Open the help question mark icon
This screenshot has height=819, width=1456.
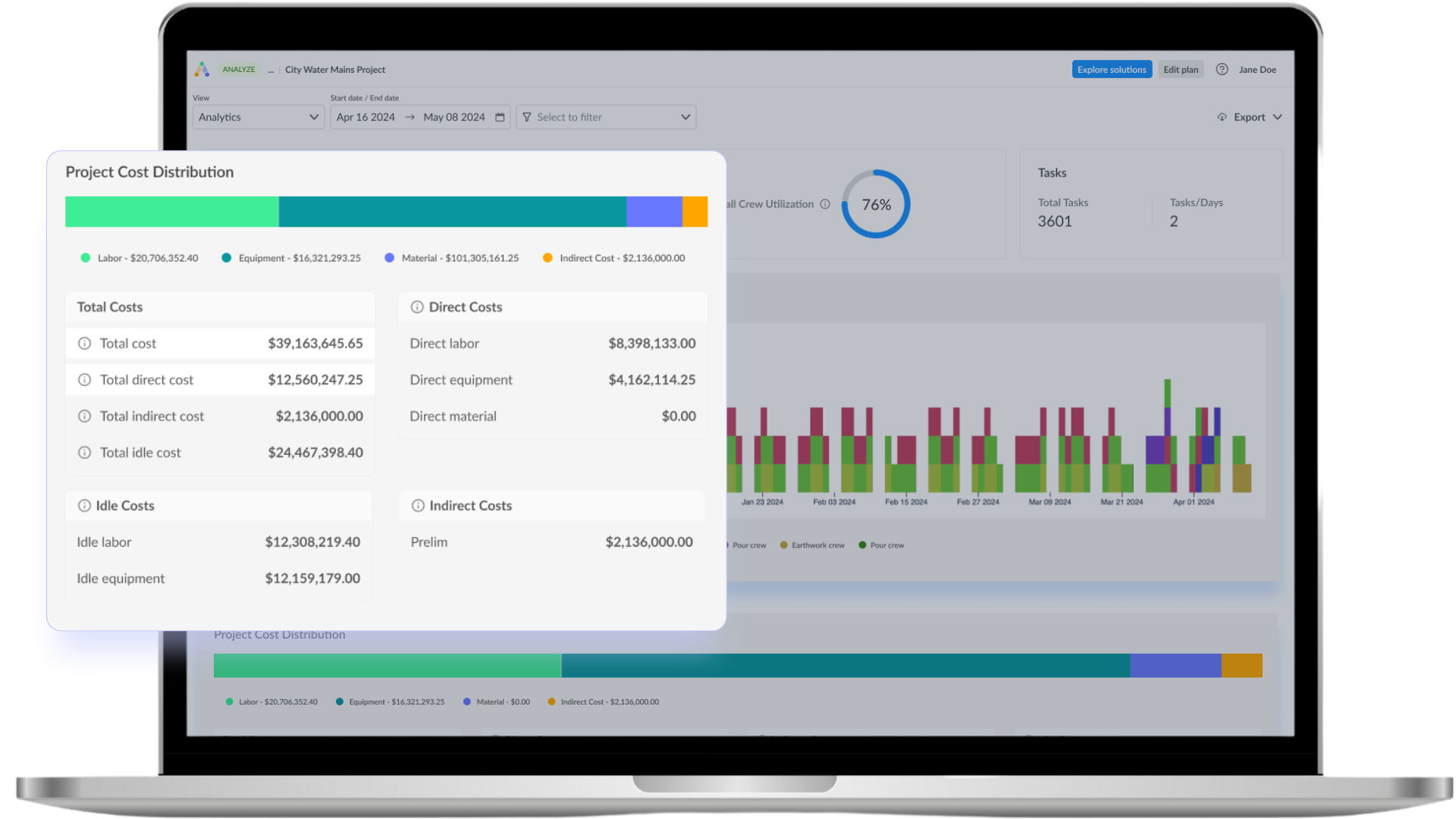(1222, 70)
